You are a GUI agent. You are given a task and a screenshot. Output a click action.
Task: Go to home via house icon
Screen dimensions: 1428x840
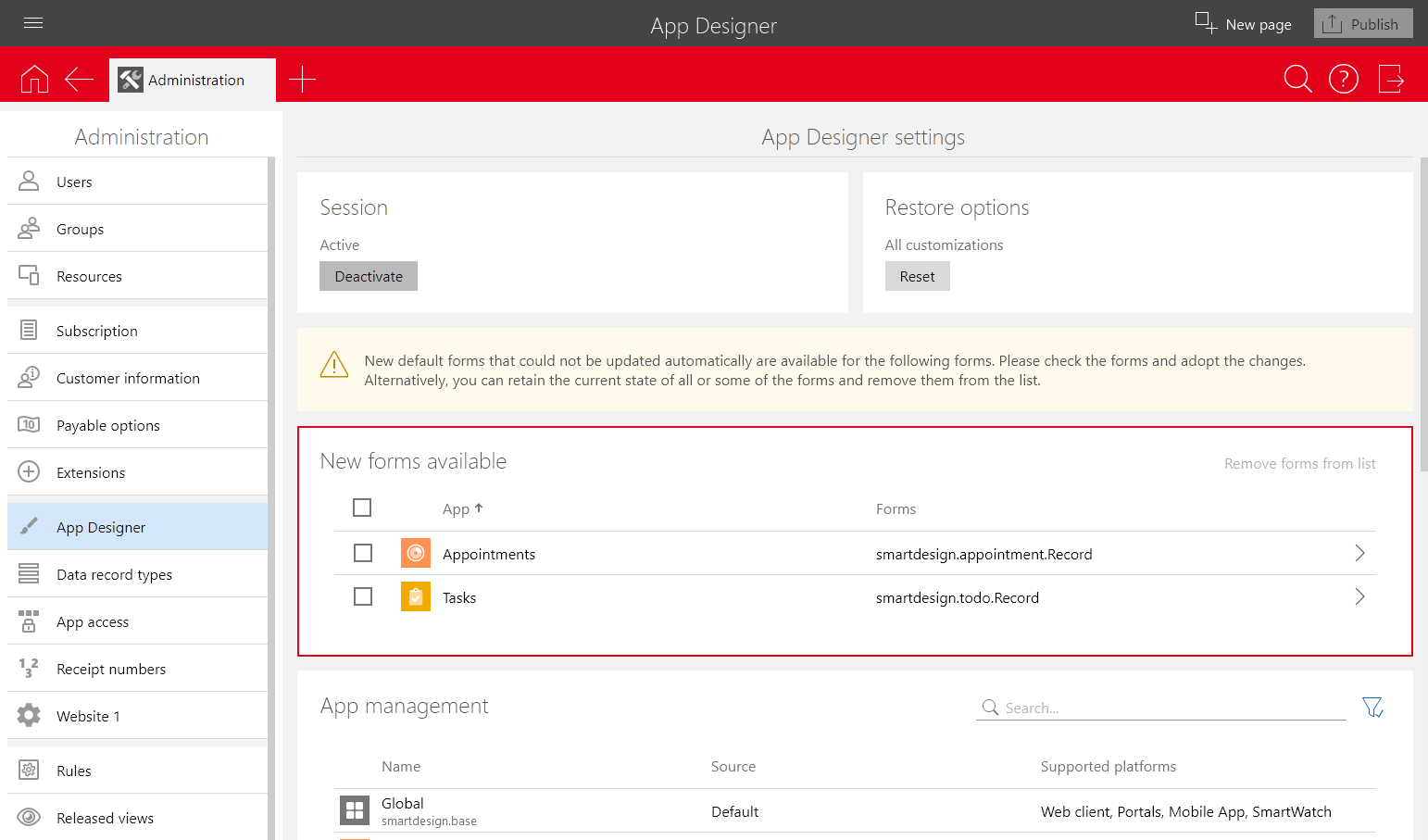(x=34, y=80)
